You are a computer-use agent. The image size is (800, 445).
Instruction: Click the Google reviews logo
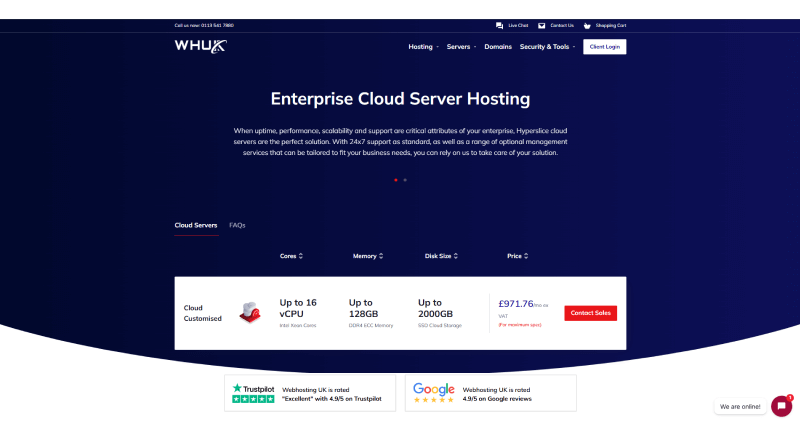pyautogui.click(x=434, y=388)
